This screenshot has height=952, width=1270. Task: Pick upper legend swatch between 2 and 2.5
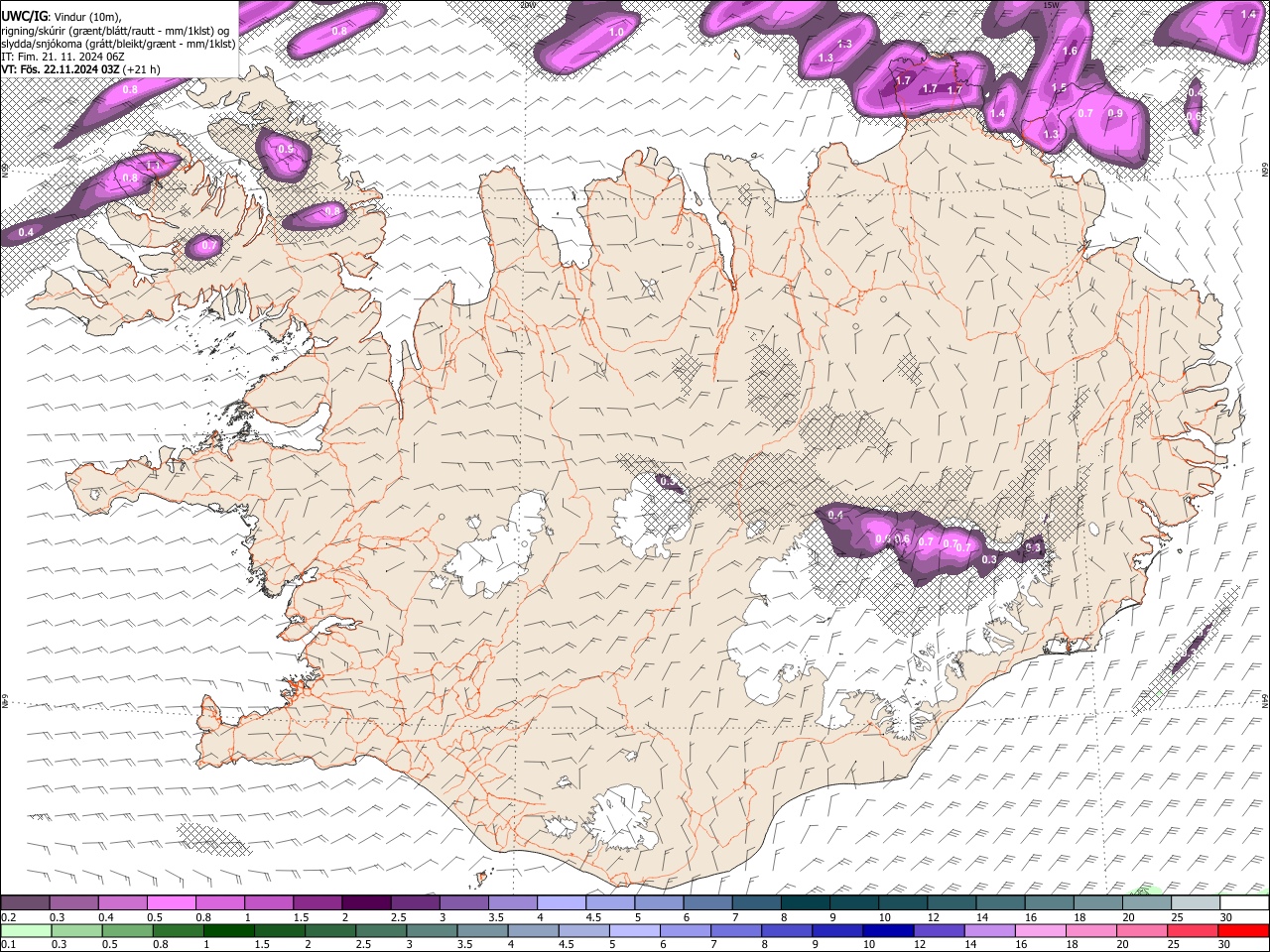(366, 902)
